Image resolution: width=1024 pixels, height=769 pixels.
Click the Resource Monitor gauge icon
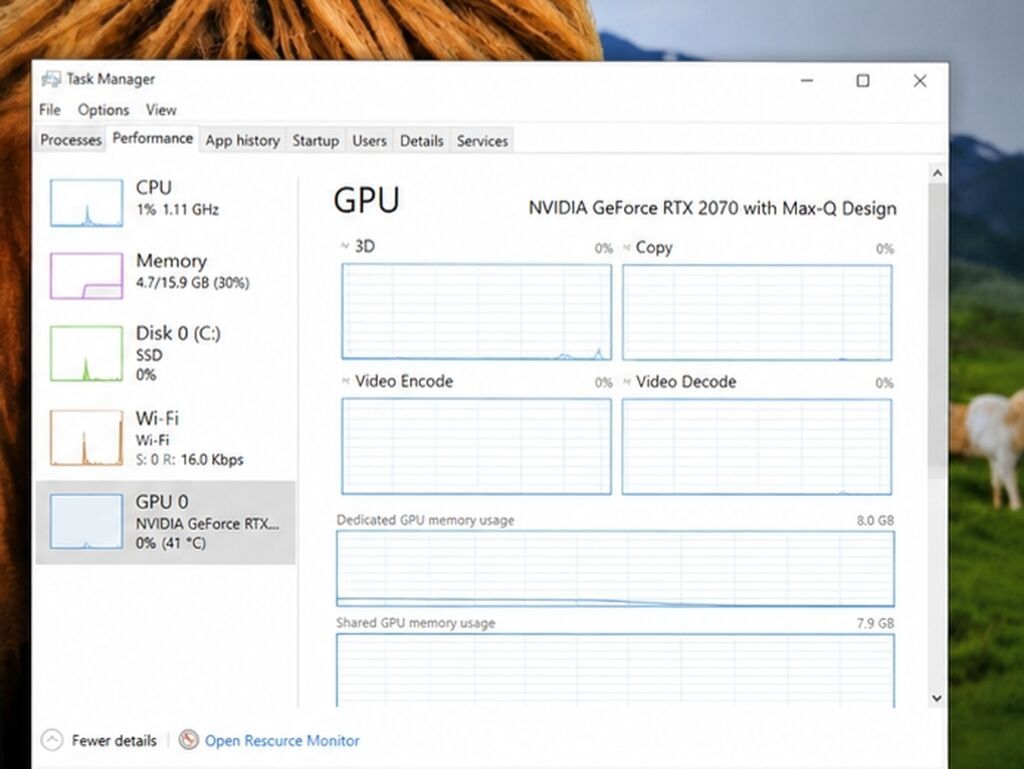click(188, 740)
